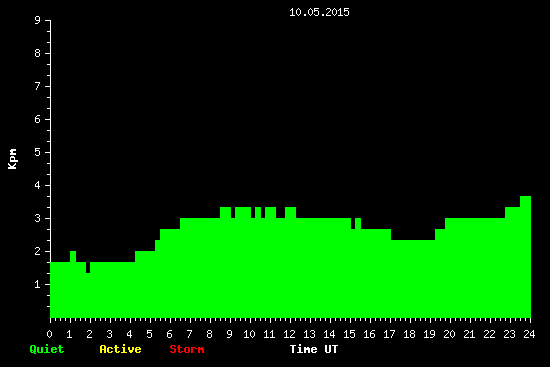
Task: Click the 5 on the Kpm axis
Action: click(38, 152)
